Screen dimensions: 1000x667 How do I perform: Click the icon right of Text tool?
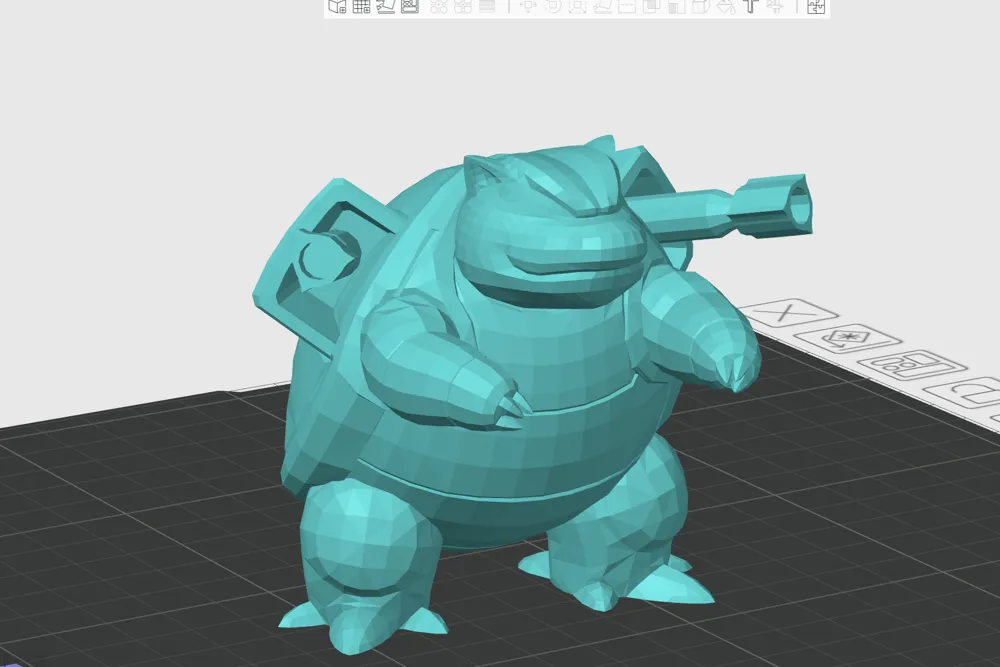tap(776, 6)
